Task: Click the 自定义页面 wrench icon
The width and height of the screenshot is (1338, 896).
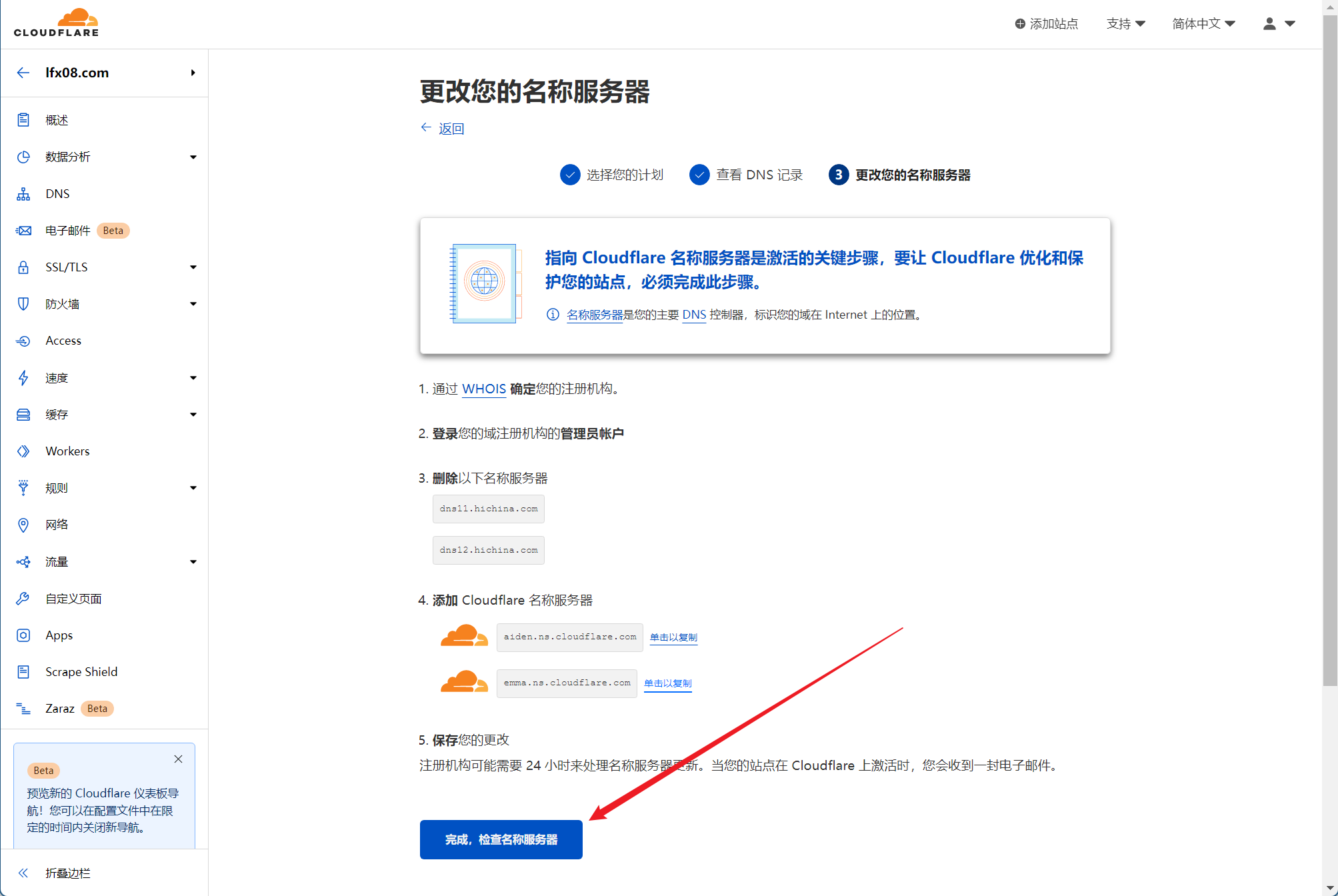Action: (x=23, y=599)
